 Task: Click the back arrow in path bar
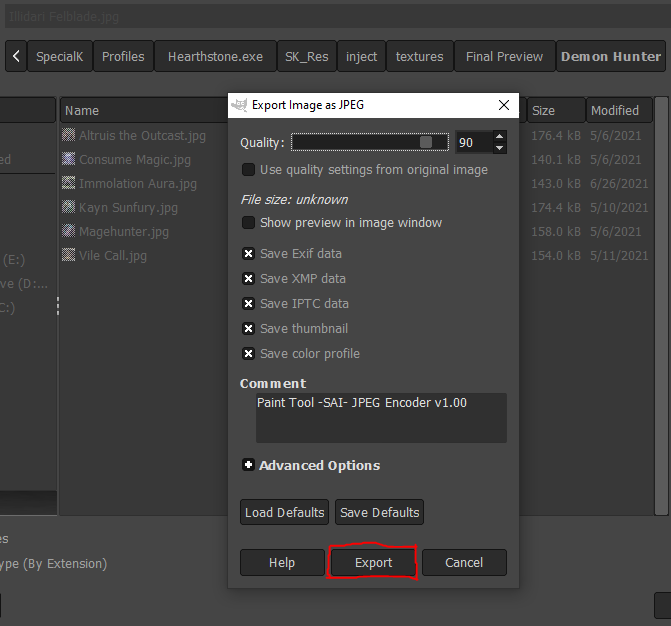[16, 57]
